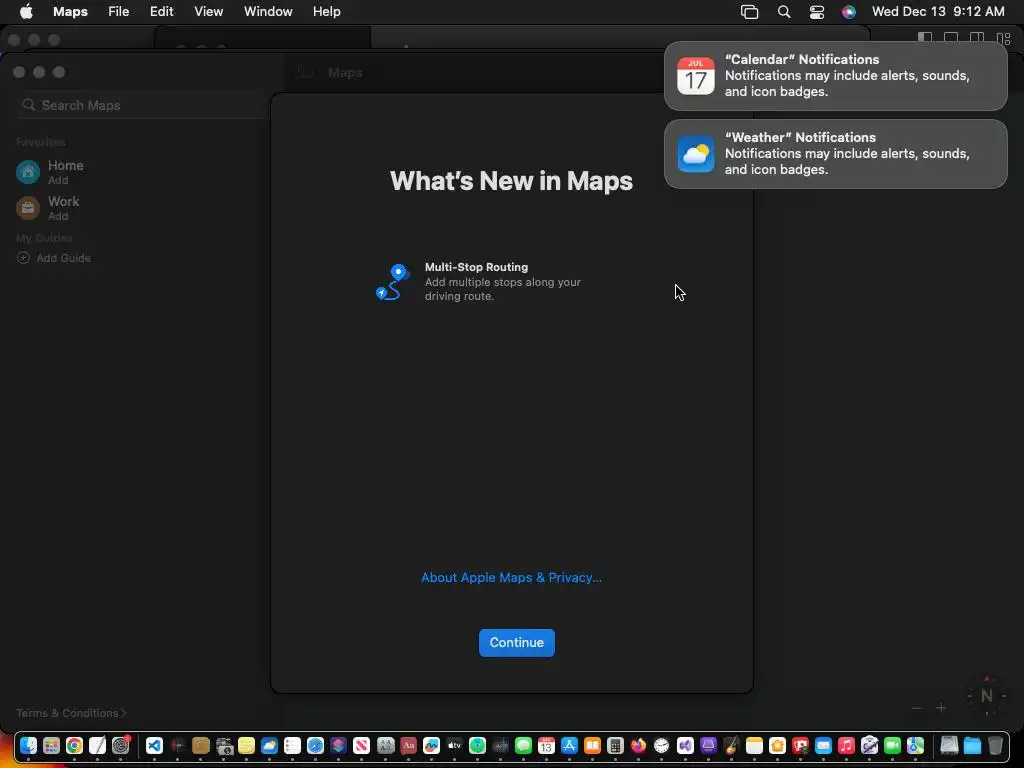Image resolution: width=1024 pixels, height=768 pixels.
Task: Click the Continue button
Action: (x=517, y=643)
